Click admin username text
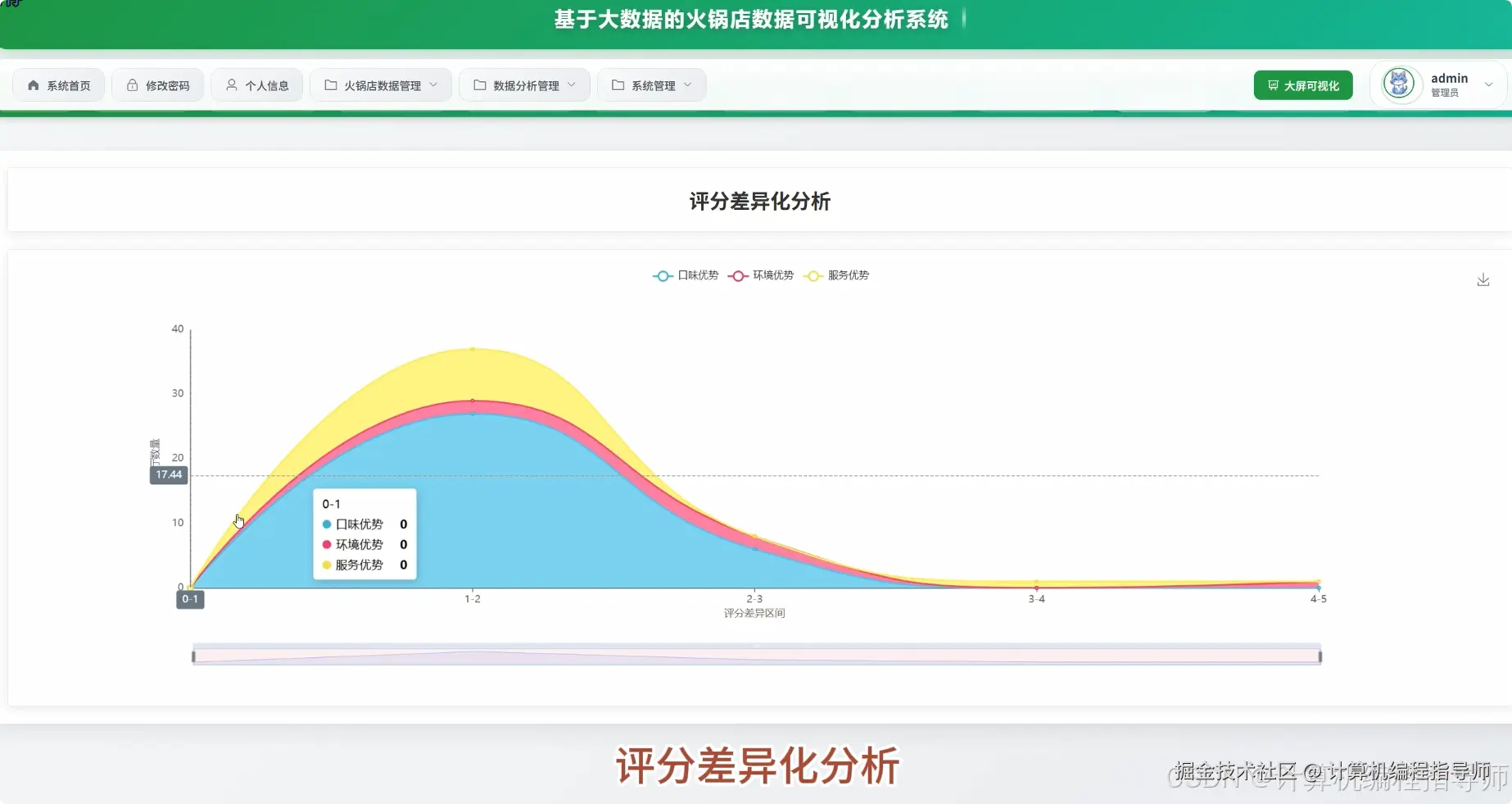 (x=1449, y=79)
